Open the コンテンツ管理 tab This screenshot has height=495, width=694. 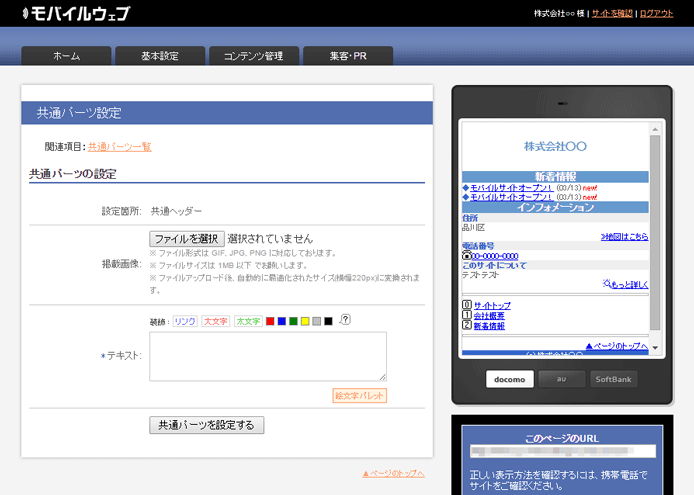tap(254, 56)
